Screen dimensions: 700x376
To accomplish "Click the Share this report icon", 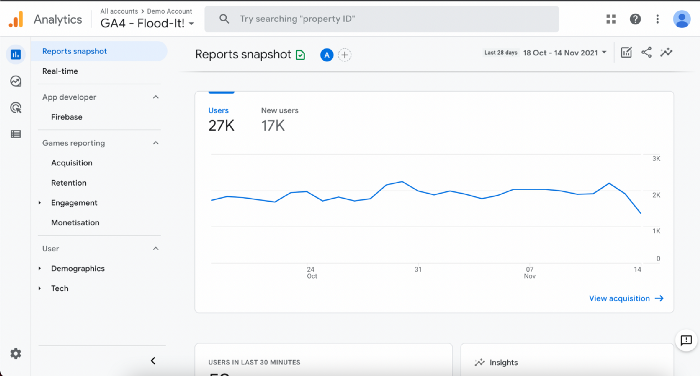I will pyautogui.click(x=646, y=52).
